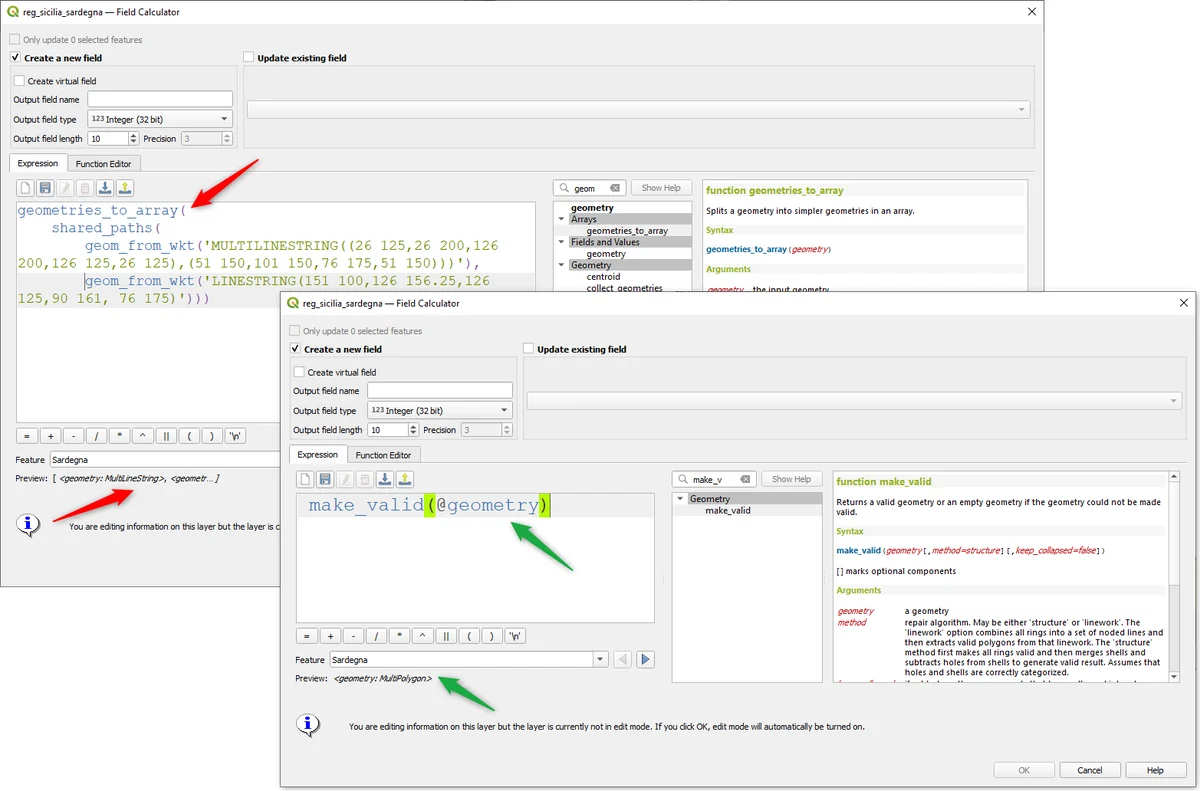
Task: Uncheck 'Create a new field' in the back dialog
Action: (x=15, y=58)
